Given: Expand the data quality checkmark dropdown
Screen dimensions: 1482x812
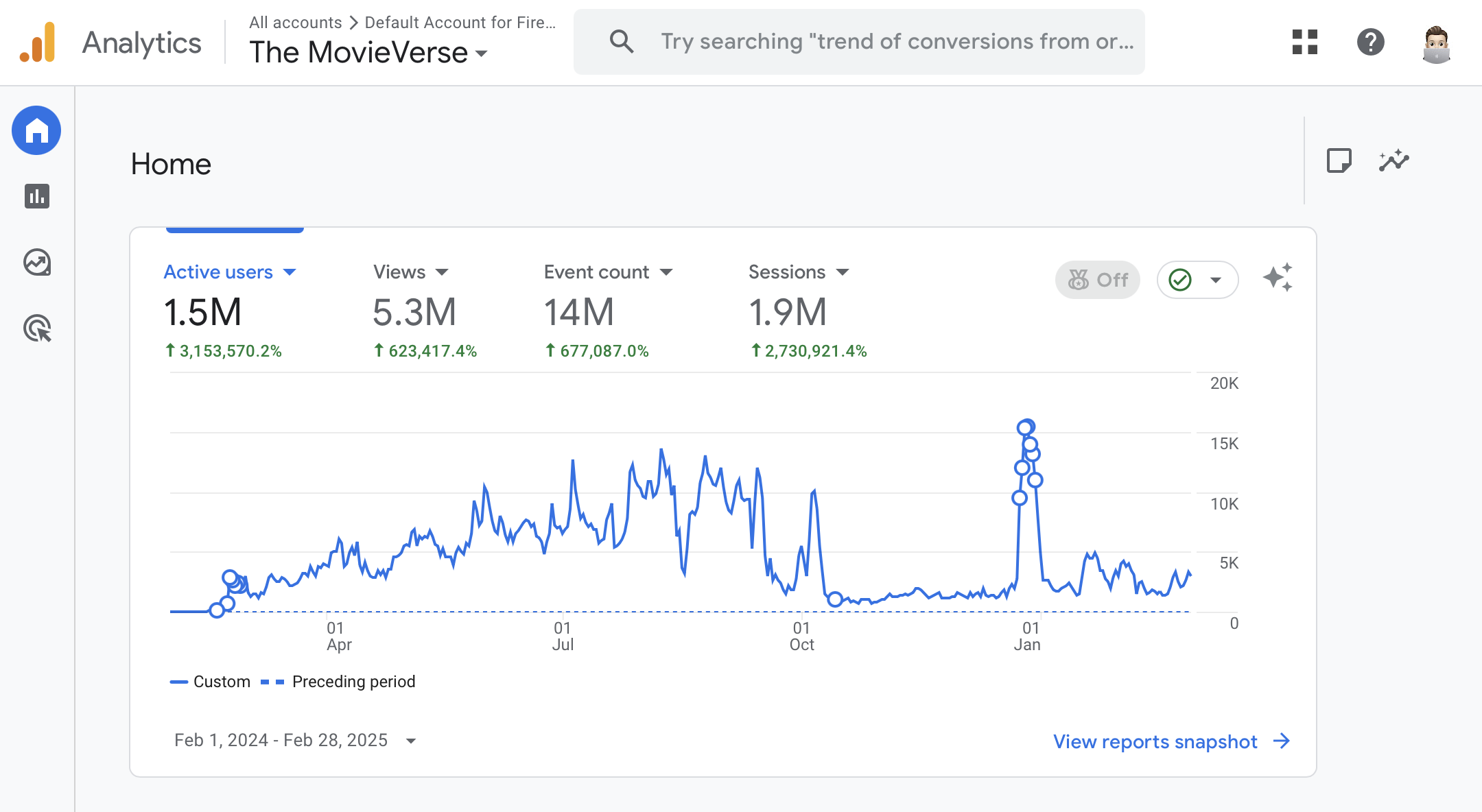Looking at the screenshot, I should [x=1198, y=280].
